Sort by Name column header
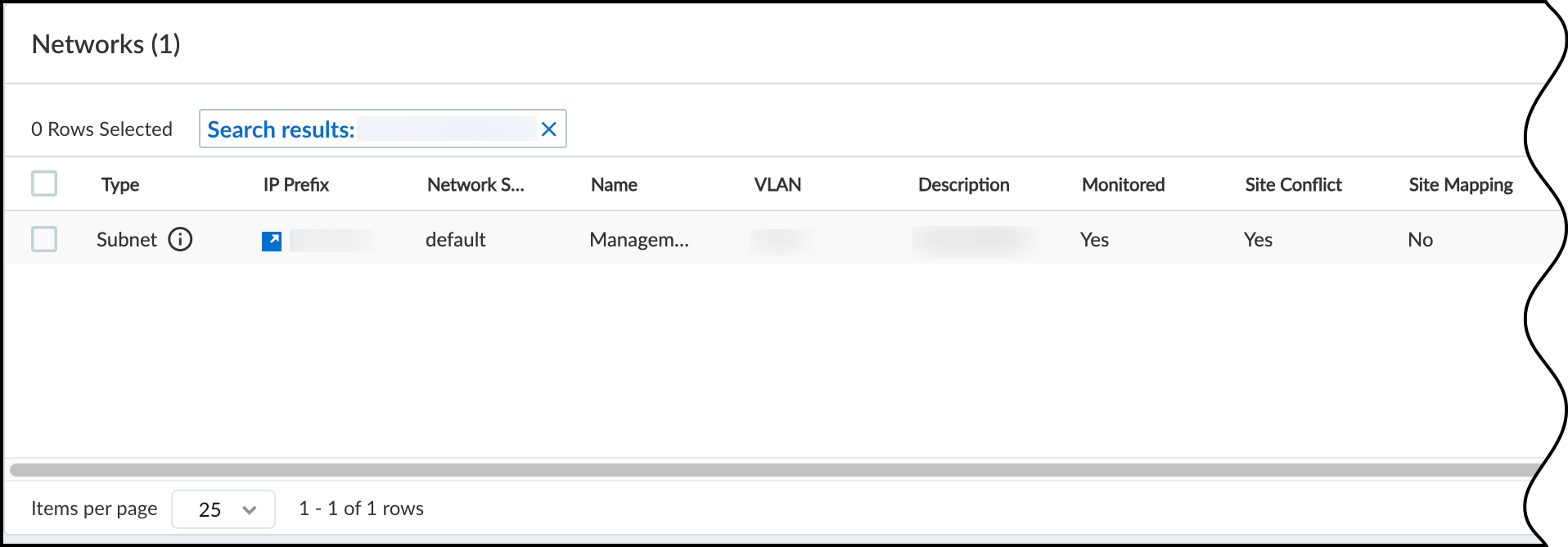Viewport: 1568px width, 547px height. coord(614,185)
